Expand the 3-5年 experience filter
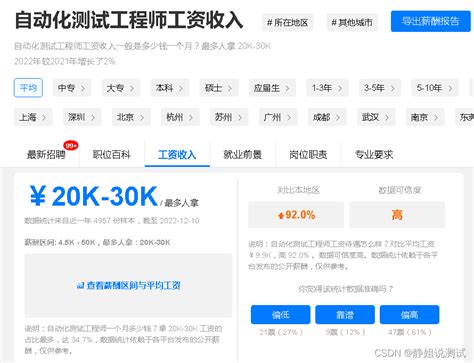The height and width of the screenshot is (363, 474). (x=380, y=88)
